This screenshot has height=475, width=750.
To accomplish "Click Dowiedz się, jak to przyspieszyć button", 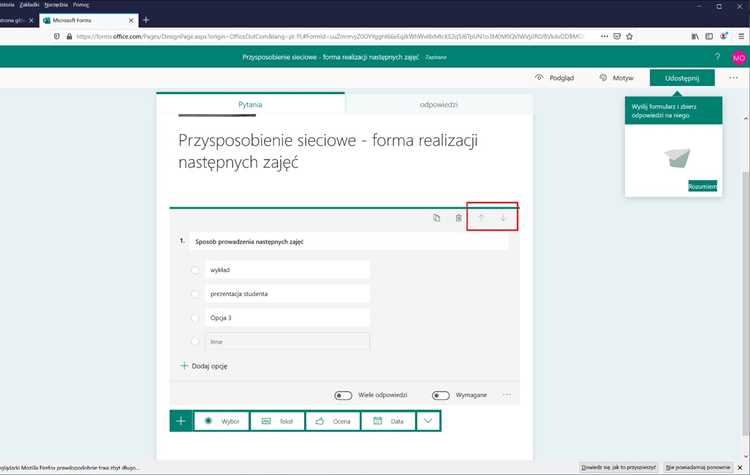I will coord(618,467).
